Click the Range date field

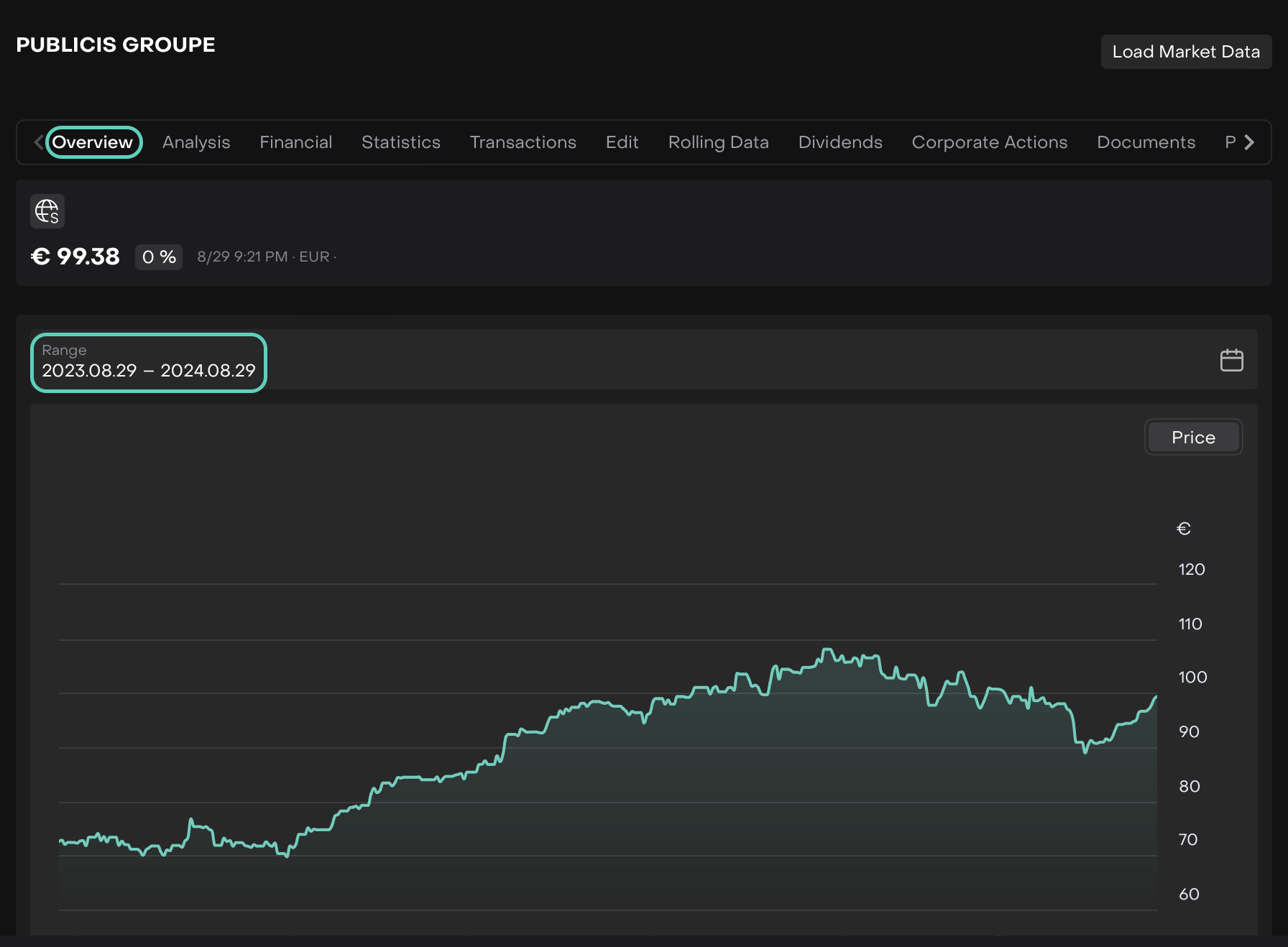pyautogui.click(x=149, y=363)
